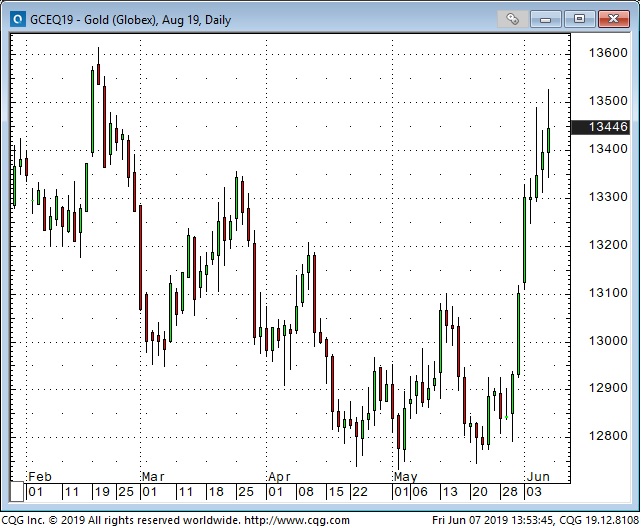Click the Mar month label
The width and height of the screenshot is (642, 528).
(x=153, y=477)
